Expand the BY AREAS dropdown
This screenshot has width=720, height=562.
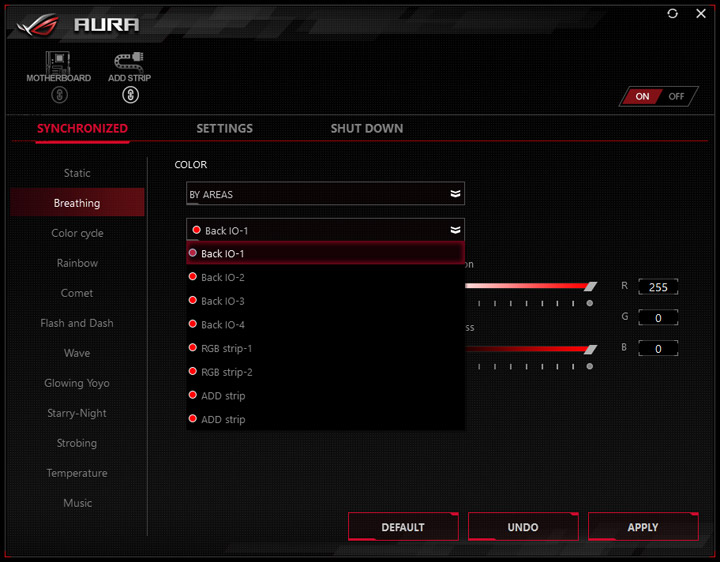(x=325, y=194)
